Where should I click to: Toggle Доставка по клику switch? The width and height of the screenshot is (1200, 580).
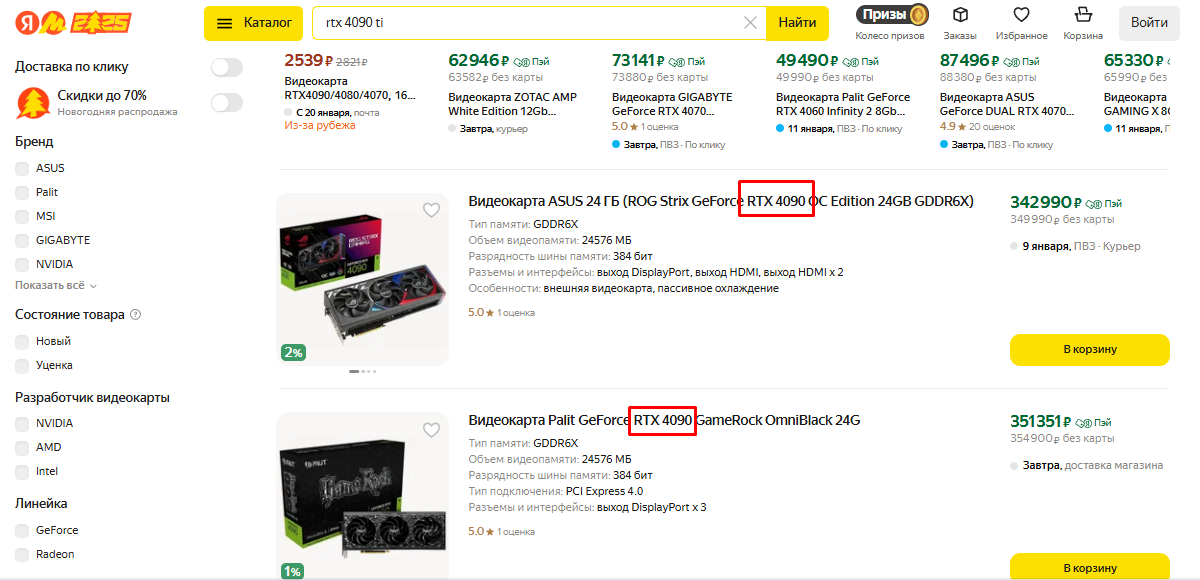[x=227, y=67]
